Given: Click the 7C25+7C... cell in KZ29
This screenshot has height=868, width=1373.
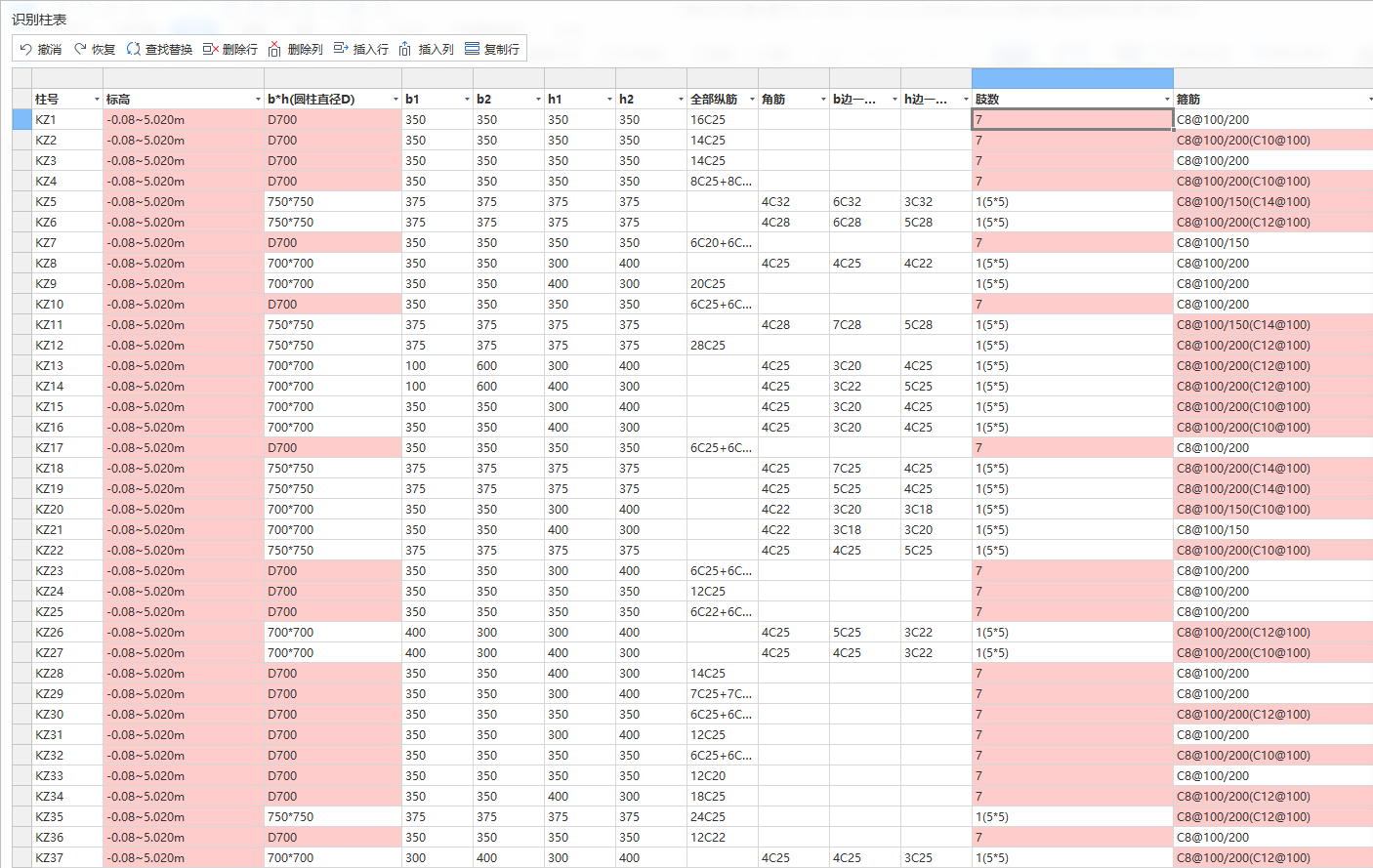Looking at the screenshot, I should click(723, 694).
